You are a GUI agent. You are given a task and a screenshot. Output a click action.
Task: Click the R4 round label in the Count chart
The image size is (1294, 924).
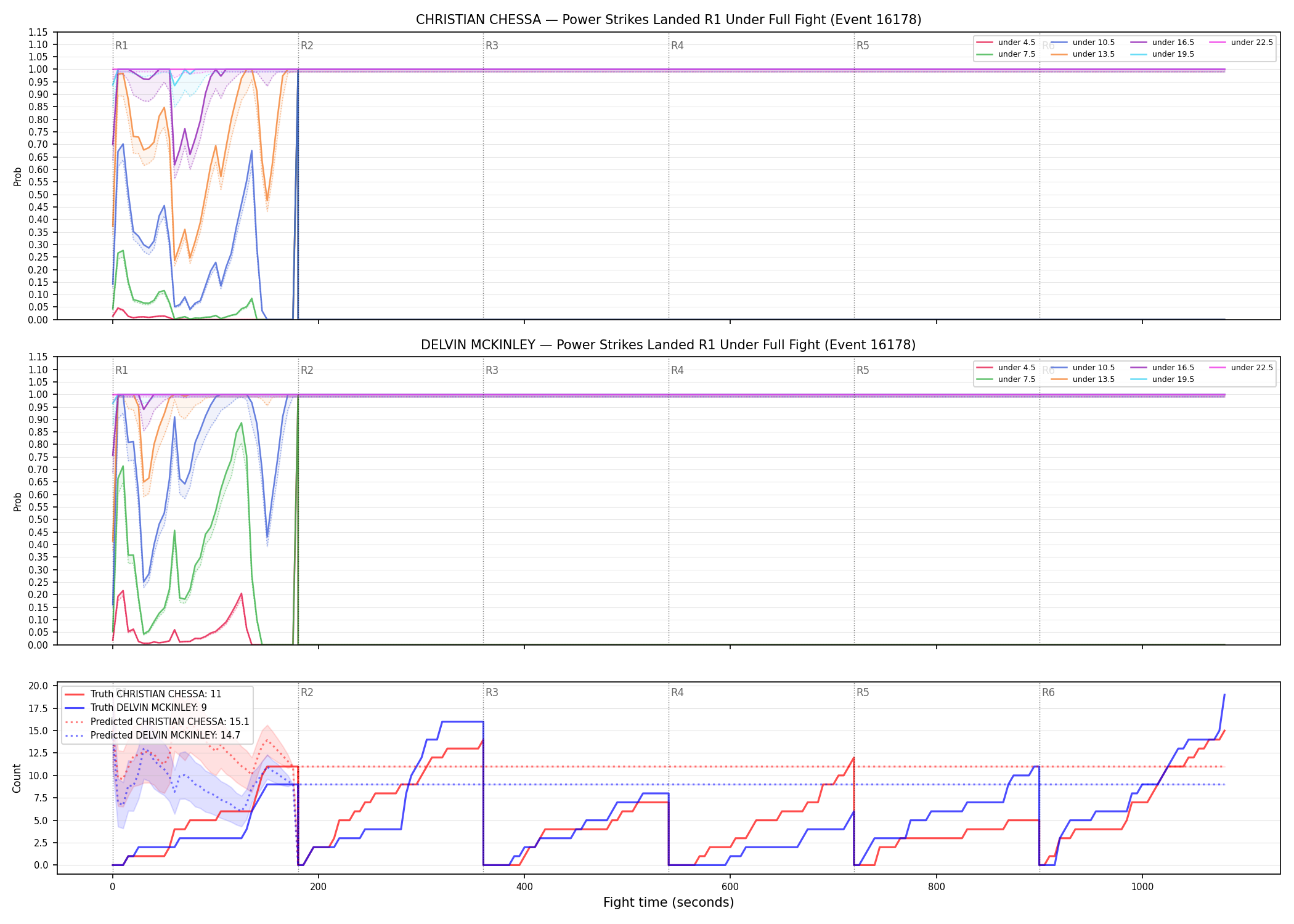pos(677,692)
